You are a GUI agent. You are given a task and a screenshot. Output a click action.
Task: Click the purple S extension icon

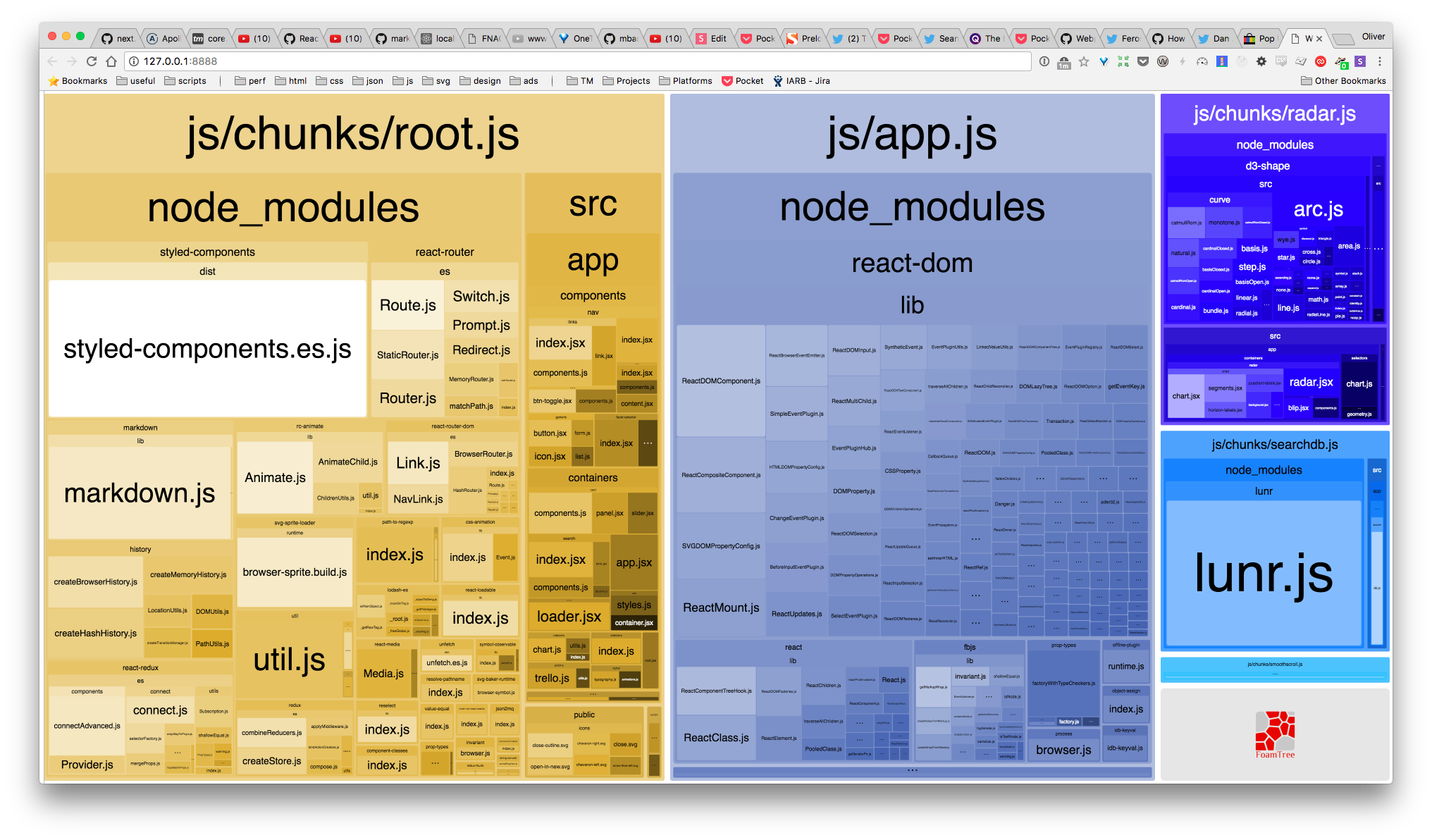1360,61
